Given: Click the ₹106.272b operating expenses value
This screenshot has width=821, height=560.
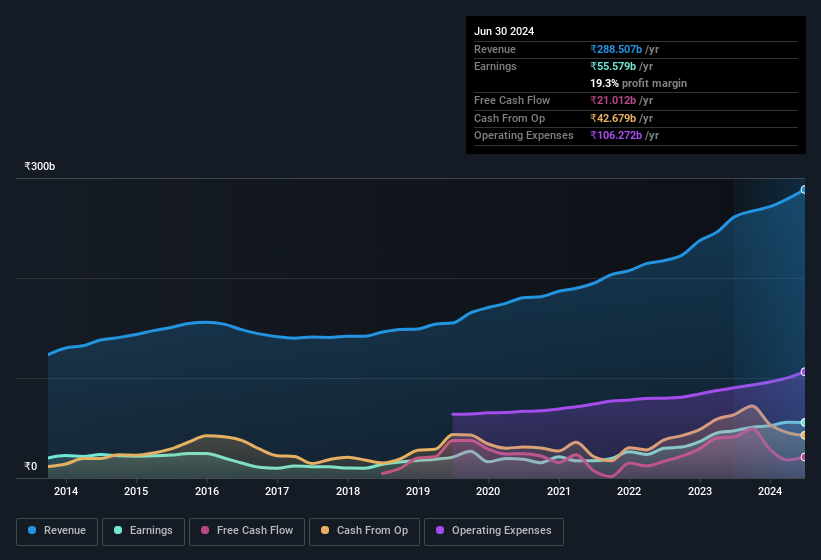Looking at the screenshot, I should click(x=616, y=136).
